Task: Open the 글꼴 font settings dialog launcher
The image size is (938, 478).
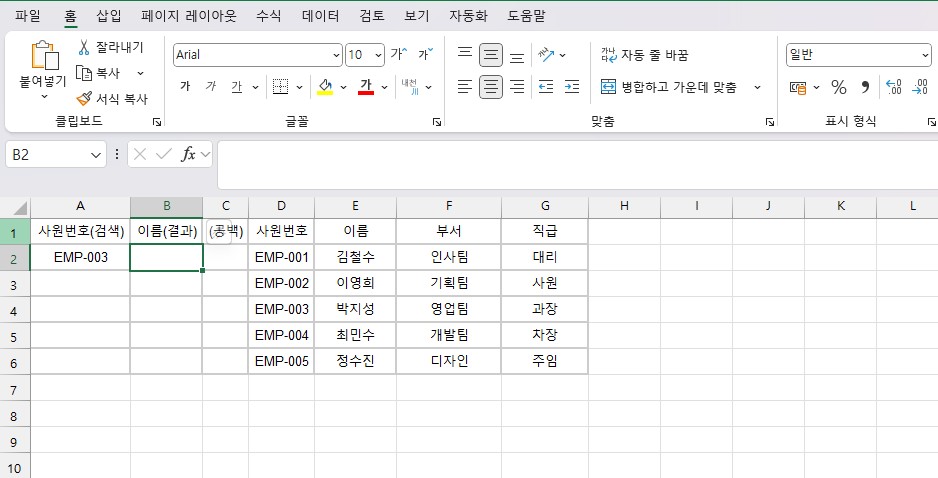Action: (437, 122)
